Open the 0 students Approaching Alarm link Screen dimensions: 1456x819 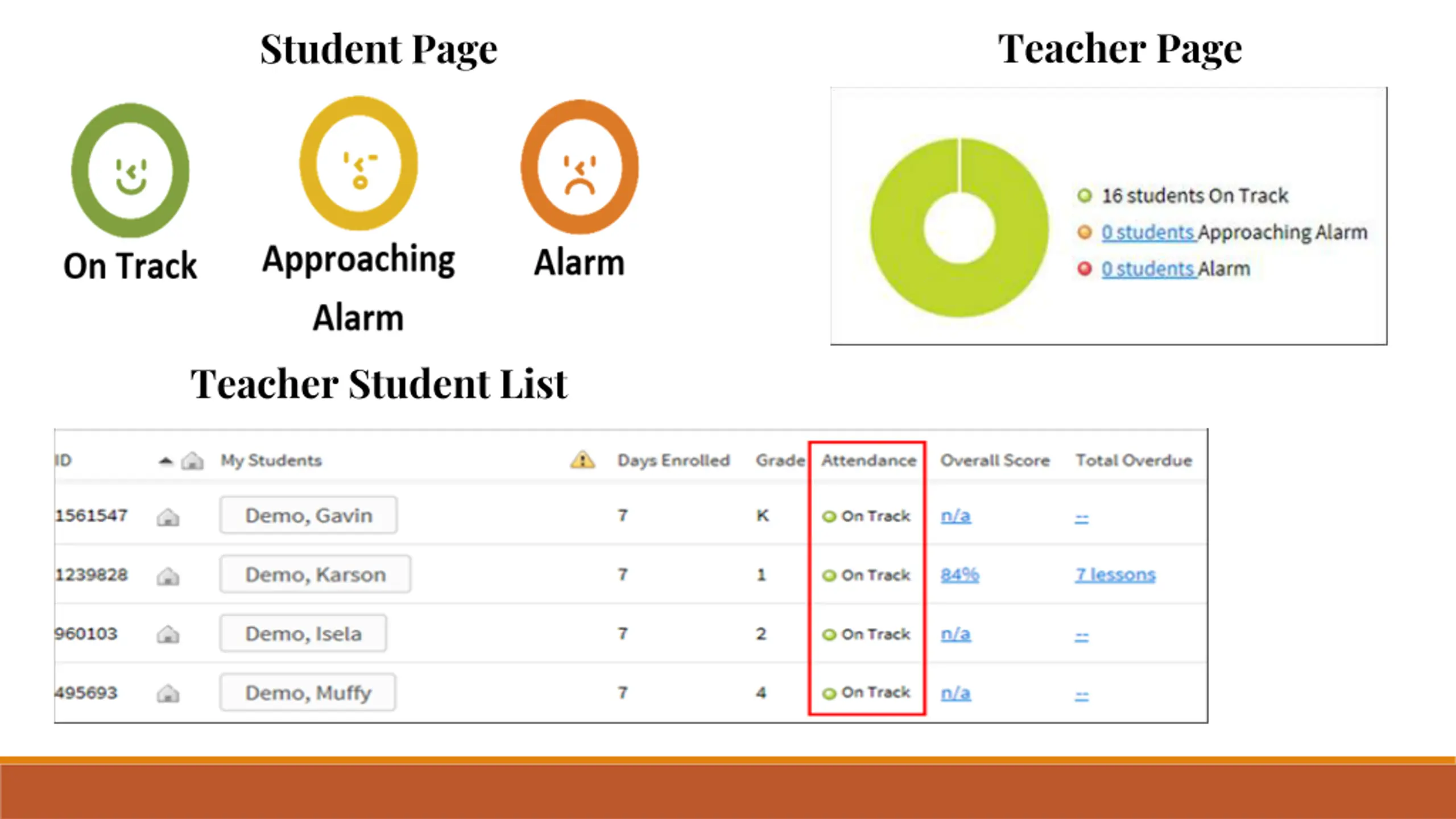click(x=1149, y=233)
